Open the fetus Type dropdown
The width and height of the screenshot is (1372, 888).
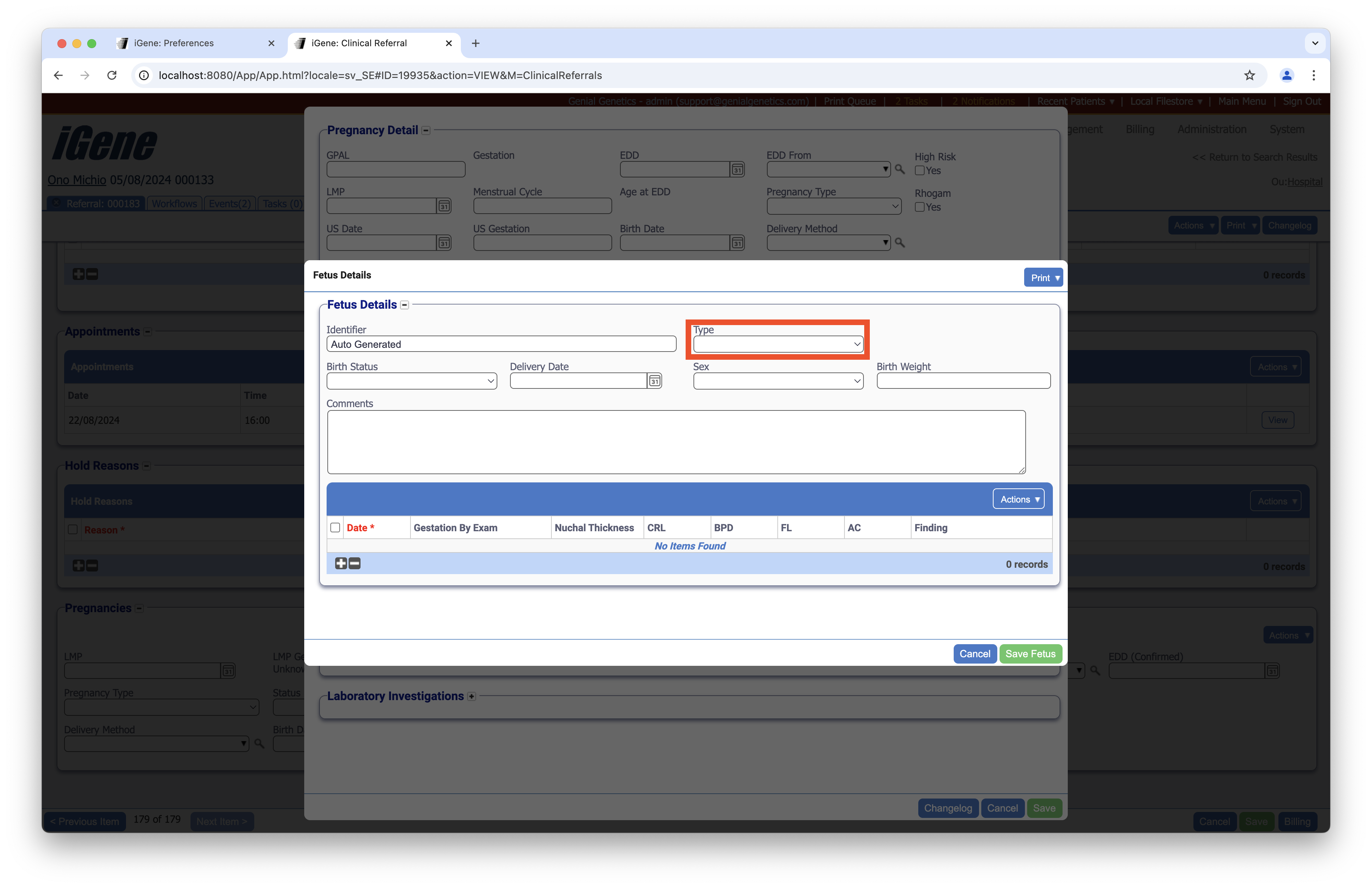point(778,344)
